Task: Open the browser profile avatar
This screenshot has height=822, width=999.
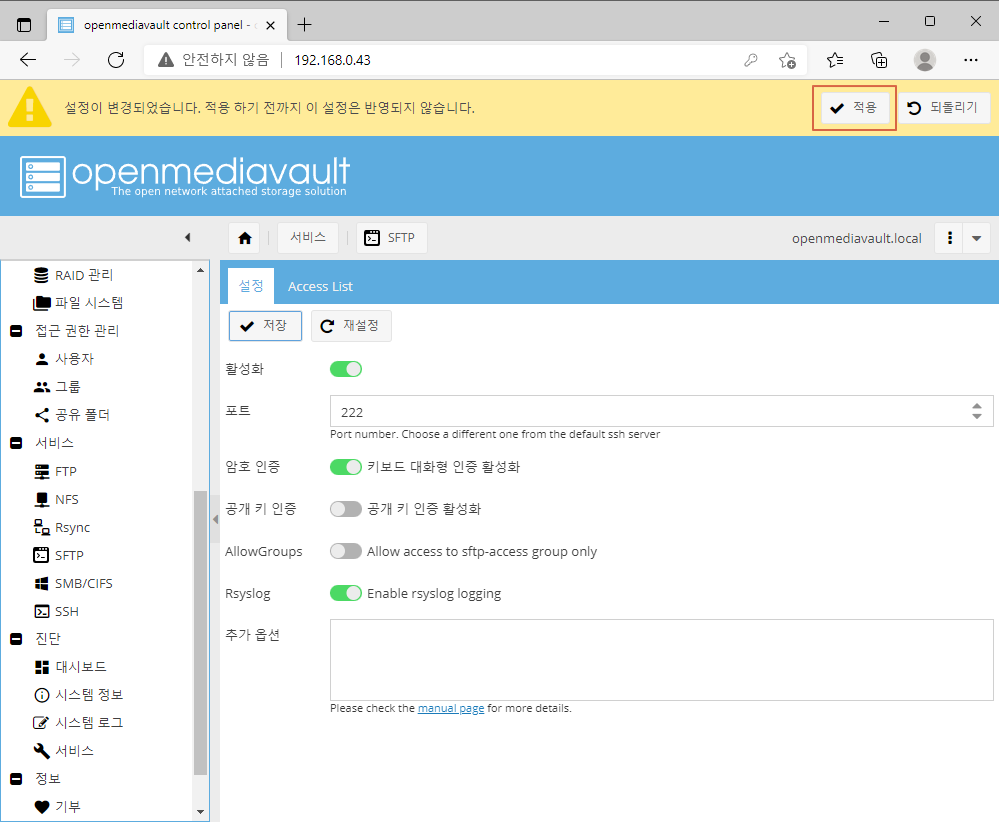Action: tap(924, 61)
